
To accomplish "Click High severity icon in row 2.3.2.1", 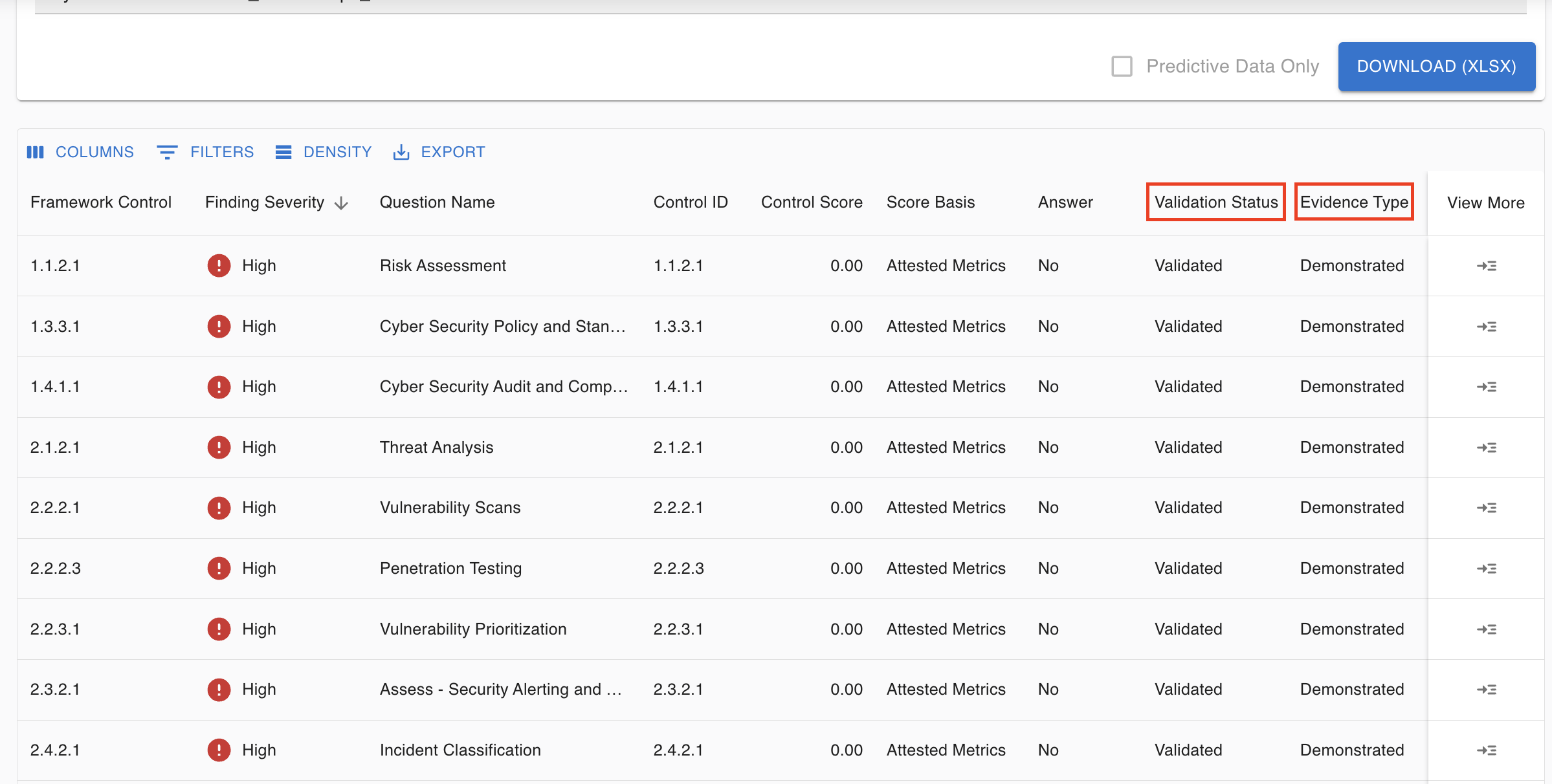I will point(219,690).
